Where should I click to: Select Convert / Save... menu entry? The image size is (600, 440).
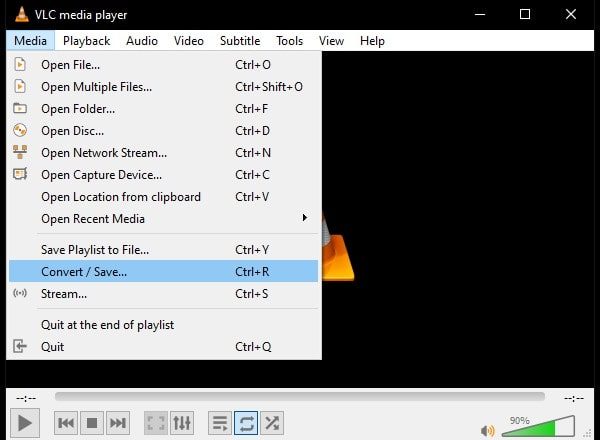(163, 272)
